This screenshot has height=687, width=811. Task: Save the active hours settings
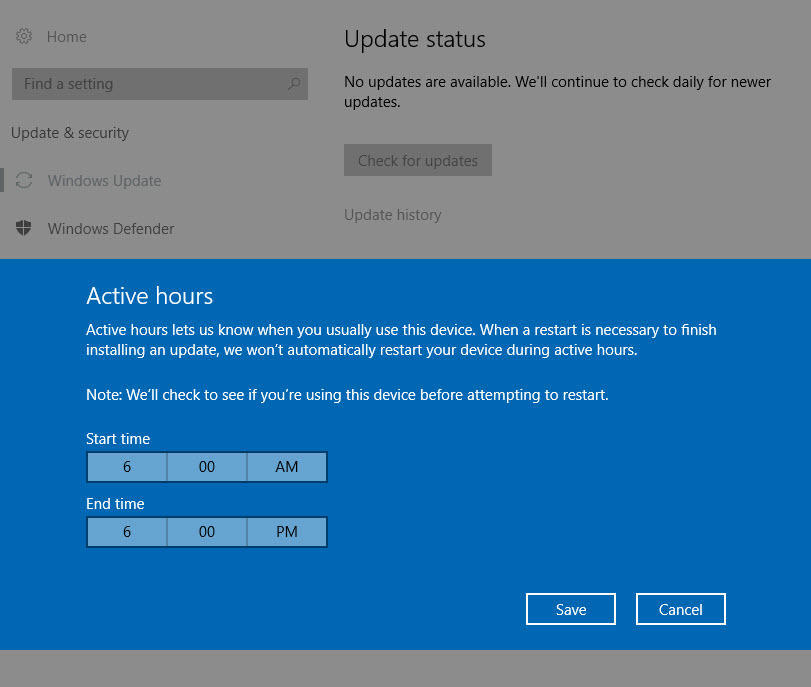coord(571,609)
